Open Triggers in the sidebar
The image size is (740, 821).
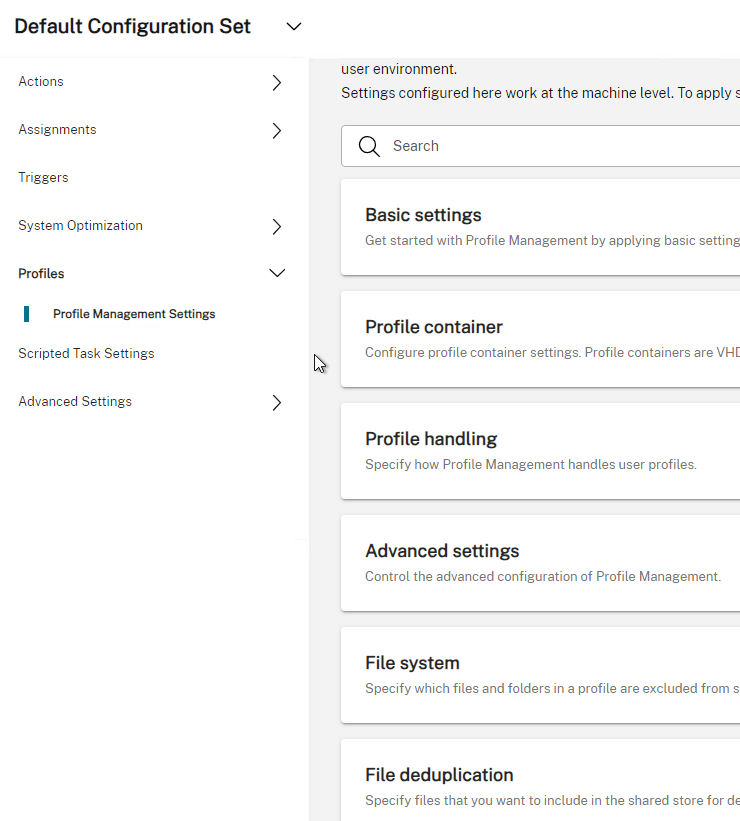(43, 177)
